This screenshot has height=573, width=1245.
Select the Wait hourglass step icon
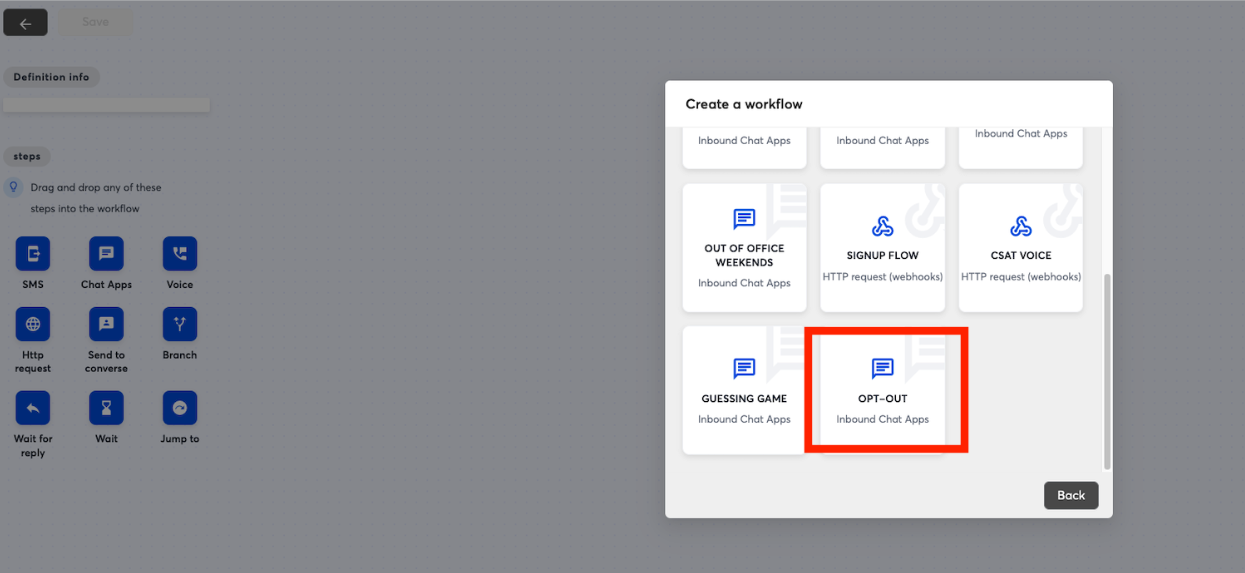click(x=106, y=408)
